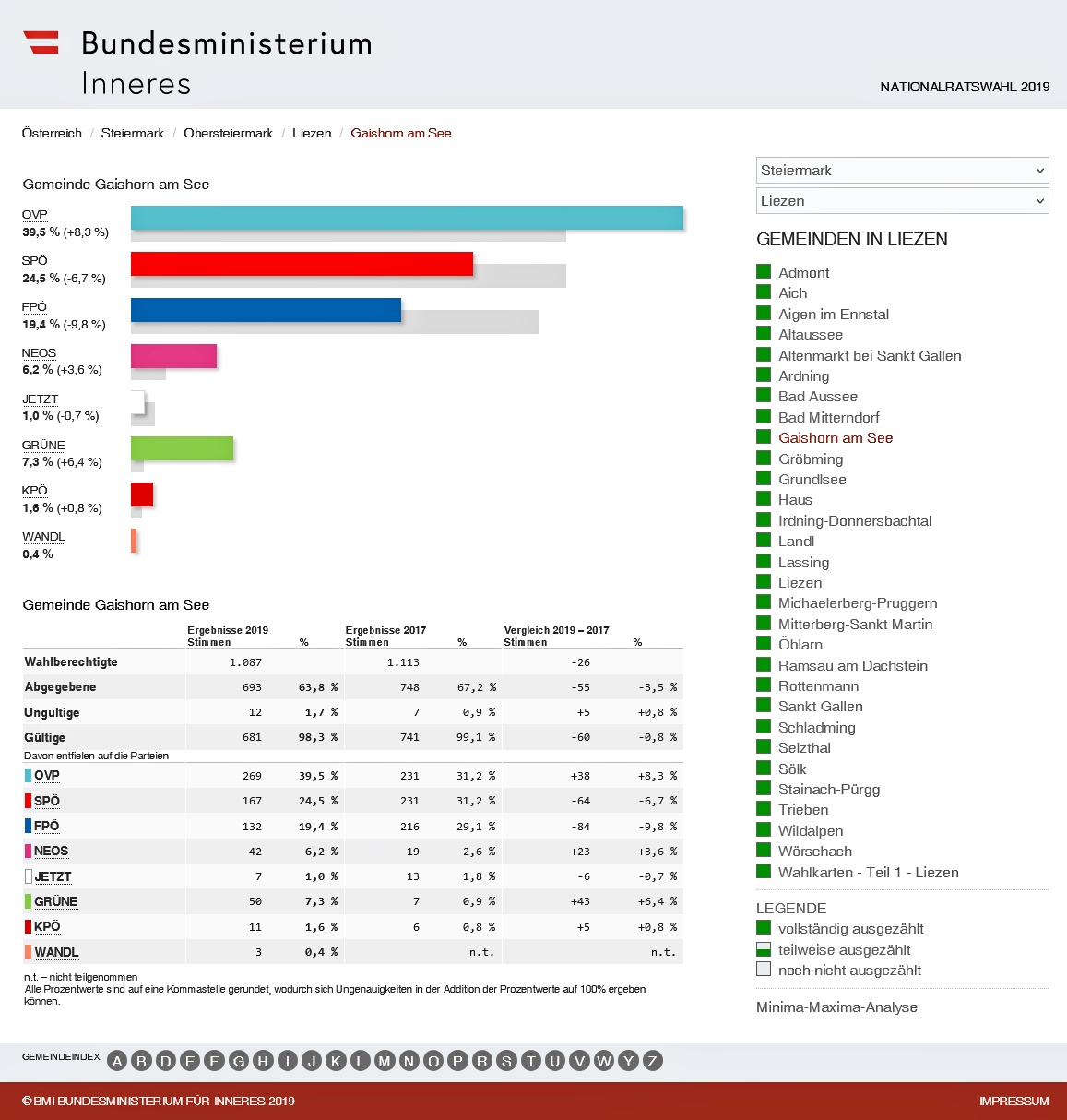Open the Bad Mitterndorf municipality link
The width and height of the screenshot is (1067, 1120).
click(x=828, y=418)
